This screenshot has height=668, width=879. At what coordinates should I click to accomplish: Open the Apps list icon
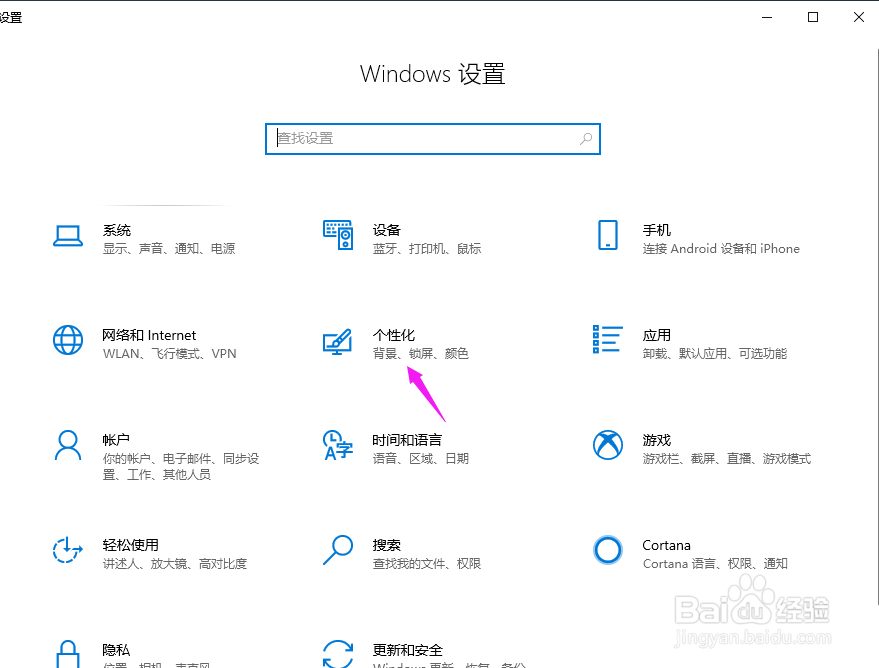coord(608,340)
